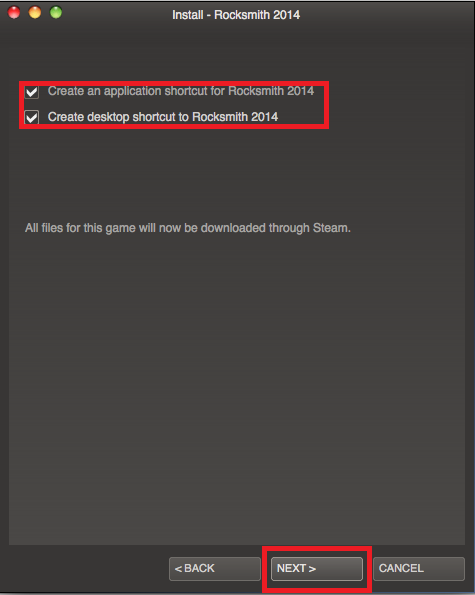Click the empty dark panel below the message
Screen dimensions: 475x595
coord(237,387)
